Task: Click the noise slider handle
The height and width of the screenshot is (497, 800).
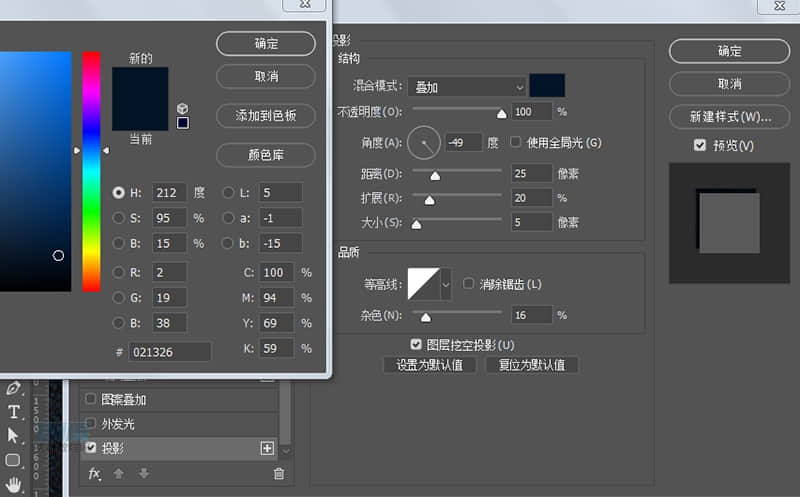Action: point(426,317)
